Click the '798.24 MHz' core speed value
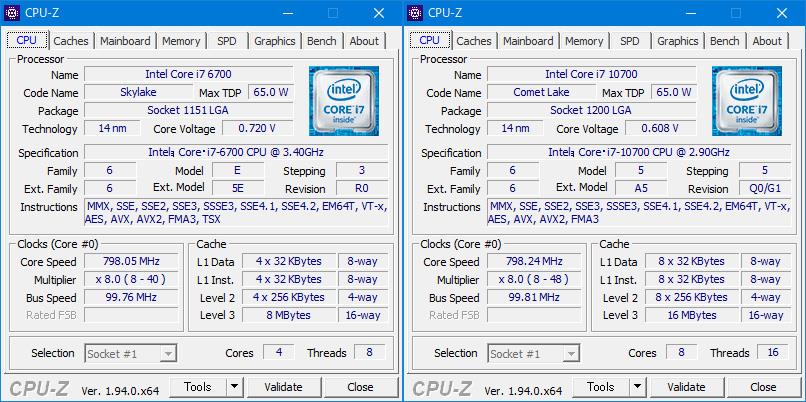 (x=535, y=261)
